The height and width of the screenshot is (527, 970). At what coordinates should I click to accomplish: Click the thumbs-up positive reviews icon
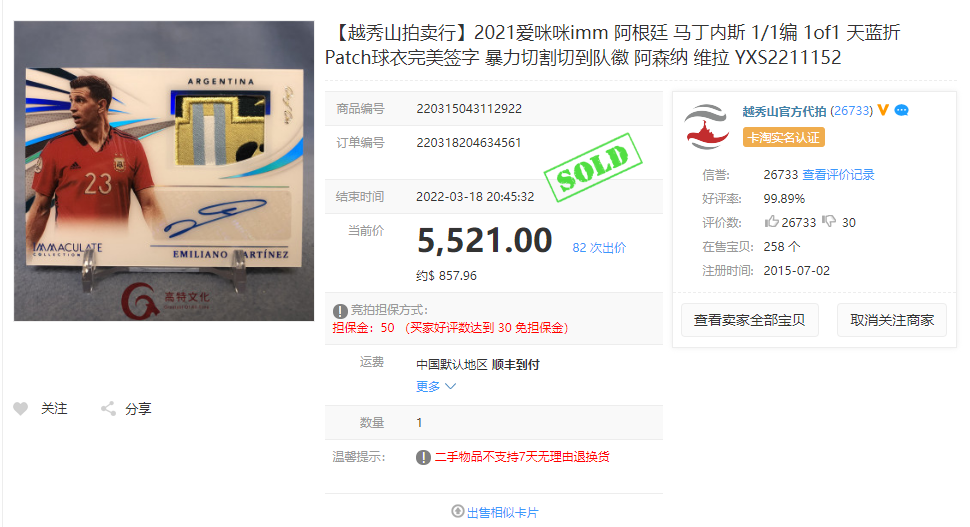(x=771, y=221)
